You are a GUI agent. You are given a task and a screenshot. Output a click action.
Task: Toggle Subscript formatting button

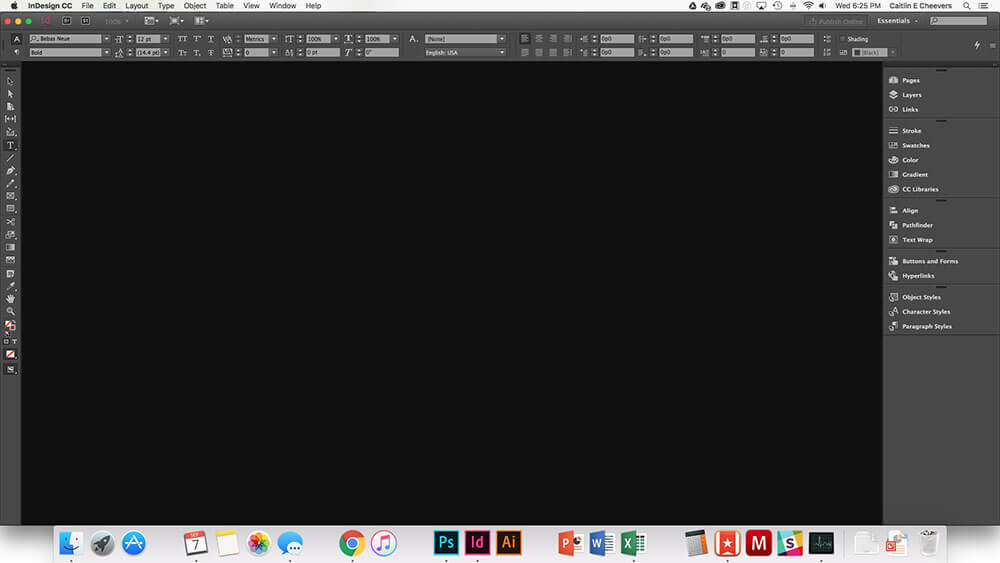tap(196, 52)
